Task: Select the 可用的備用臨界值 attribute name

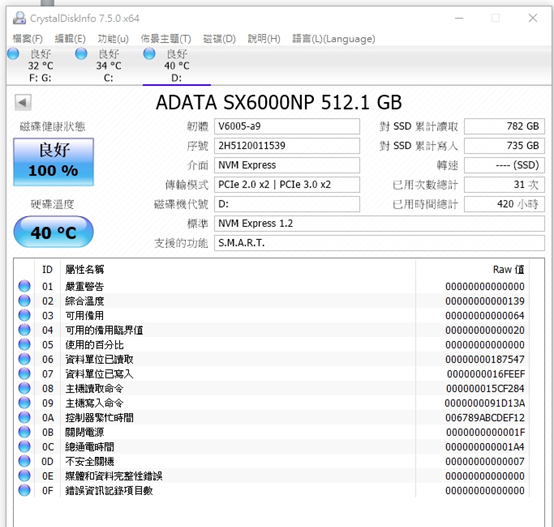Action: point(104,330)
